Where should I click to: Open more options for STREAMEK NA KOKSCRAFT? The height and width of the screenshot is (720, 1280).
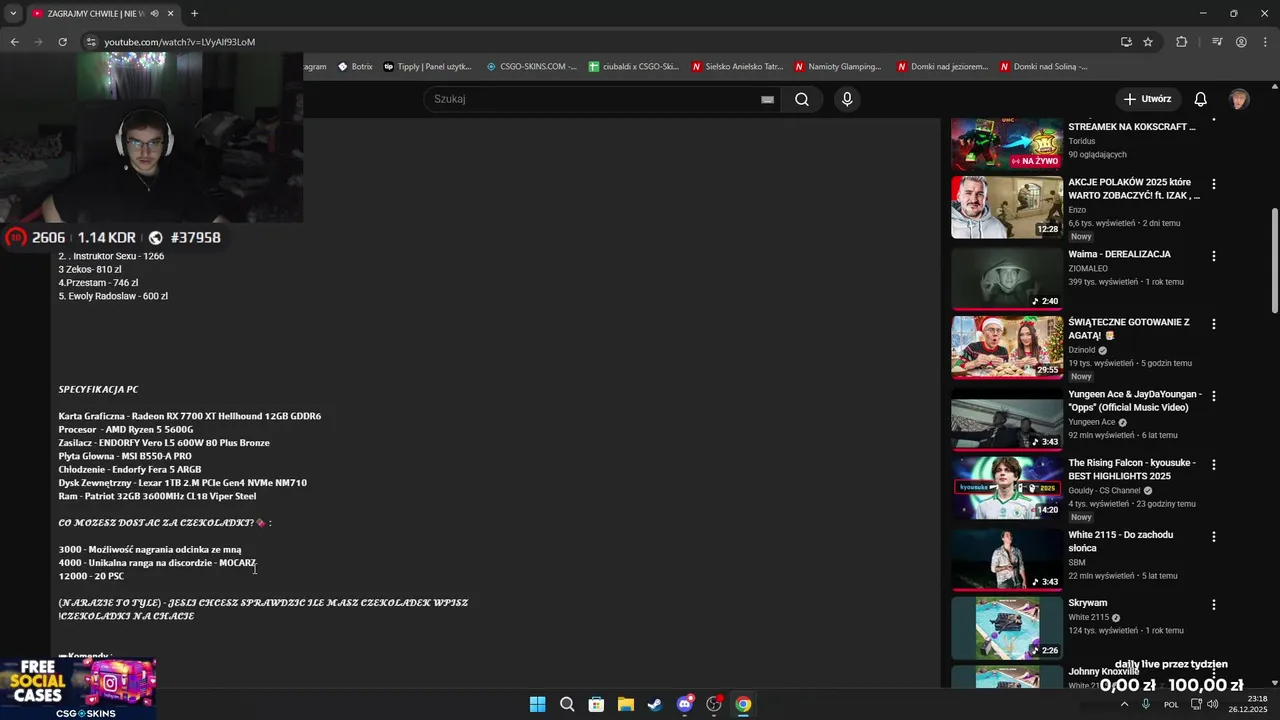point(1214,118)
